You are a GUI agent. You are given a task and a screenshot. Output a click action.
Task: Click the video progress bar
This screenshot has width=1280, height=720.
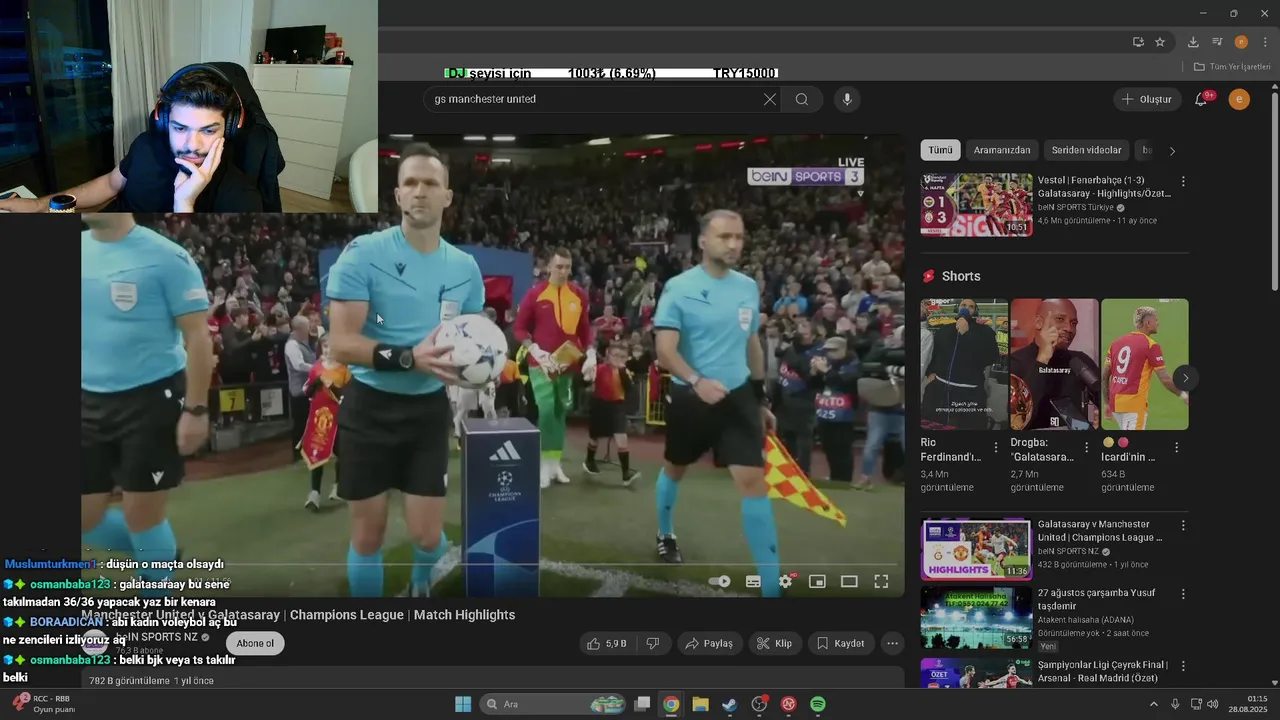tap(493, 565)
